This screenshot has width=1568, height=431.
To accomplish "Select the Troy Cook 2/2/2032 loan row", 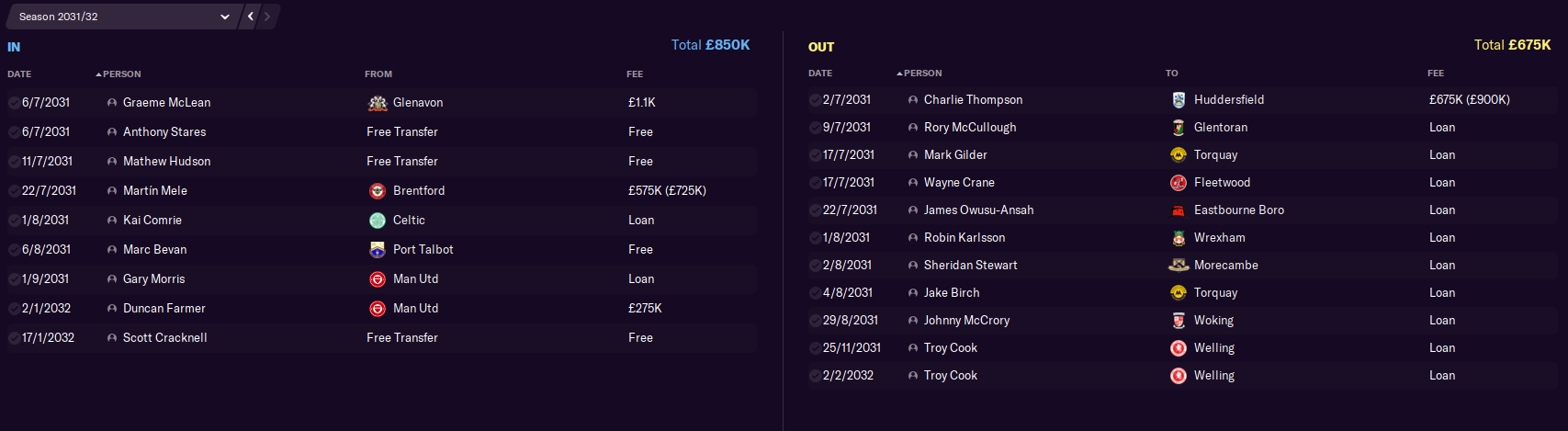I will tap(1183, 376).
